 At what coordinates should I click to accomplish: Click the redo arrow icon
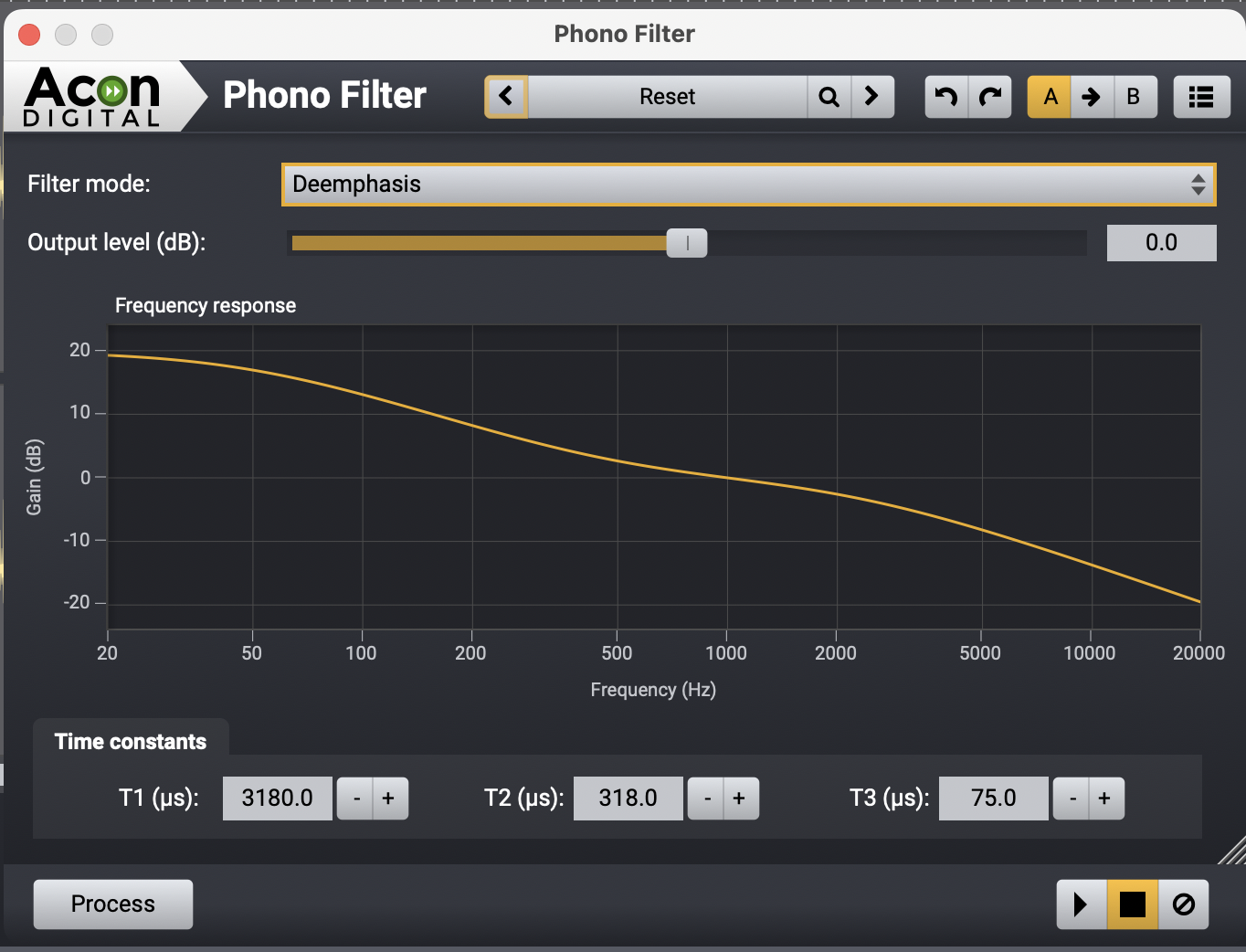[x=990, y=97]
